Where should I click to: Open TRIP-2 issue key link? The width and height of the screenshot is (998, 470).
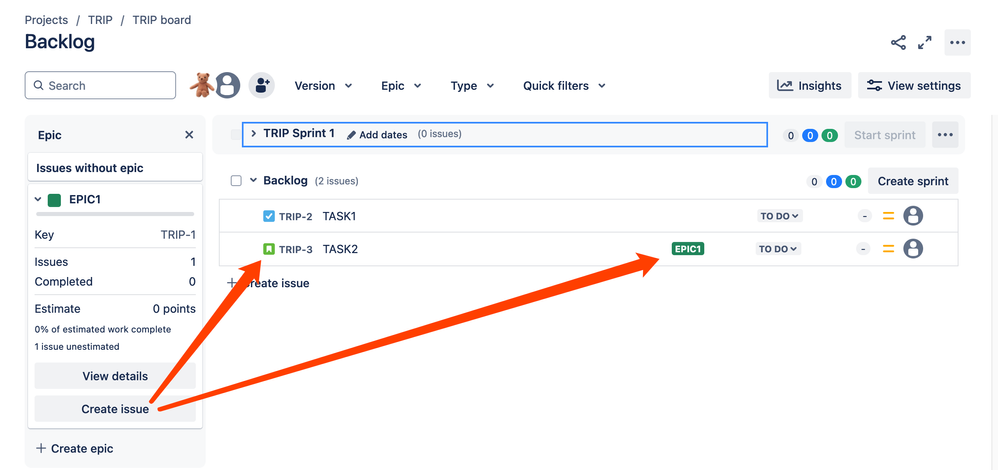point(295,217)
